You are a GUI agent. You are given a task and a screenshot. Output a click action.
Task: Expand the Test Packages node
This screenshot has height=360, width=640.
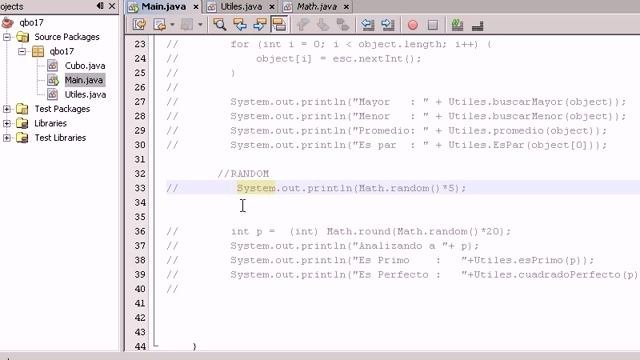(x=7, y=109)
